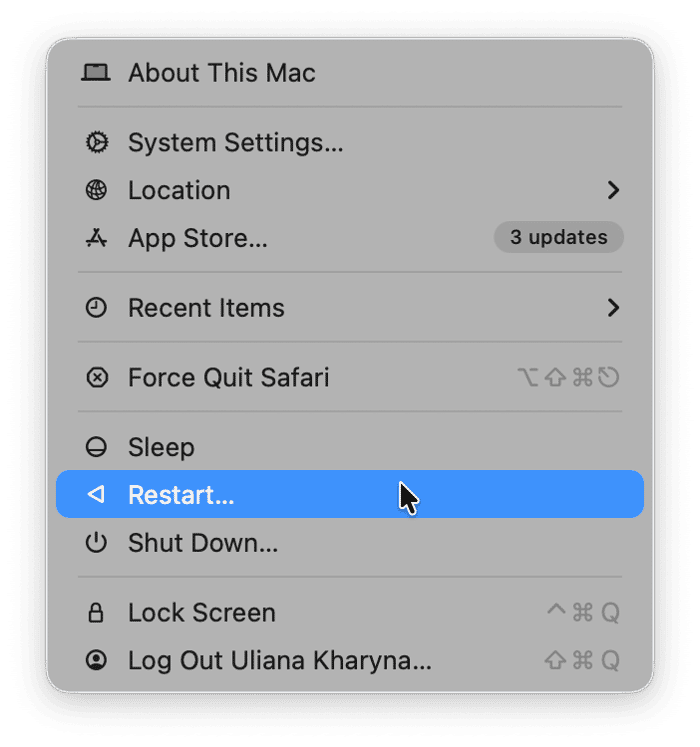Select Shut Down... menu entry
The width and height of the screenshot is (700, 747).
[x=203, y=543]
